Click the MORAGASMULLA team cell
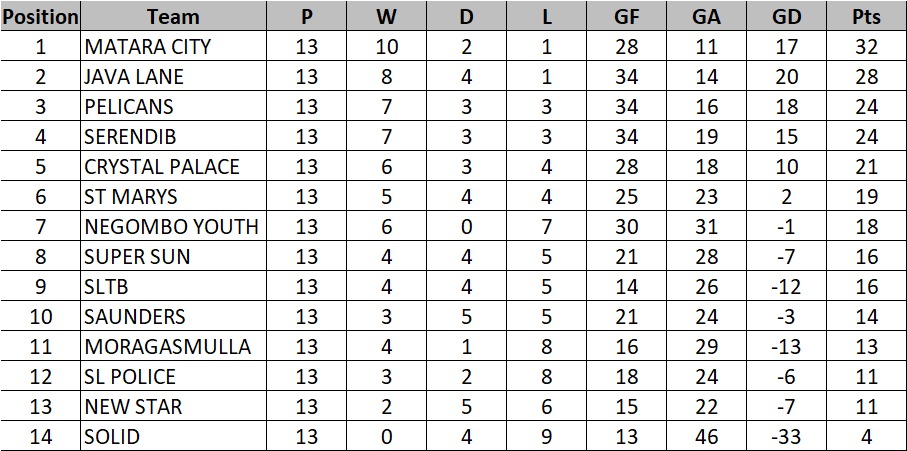 [174, 346]
